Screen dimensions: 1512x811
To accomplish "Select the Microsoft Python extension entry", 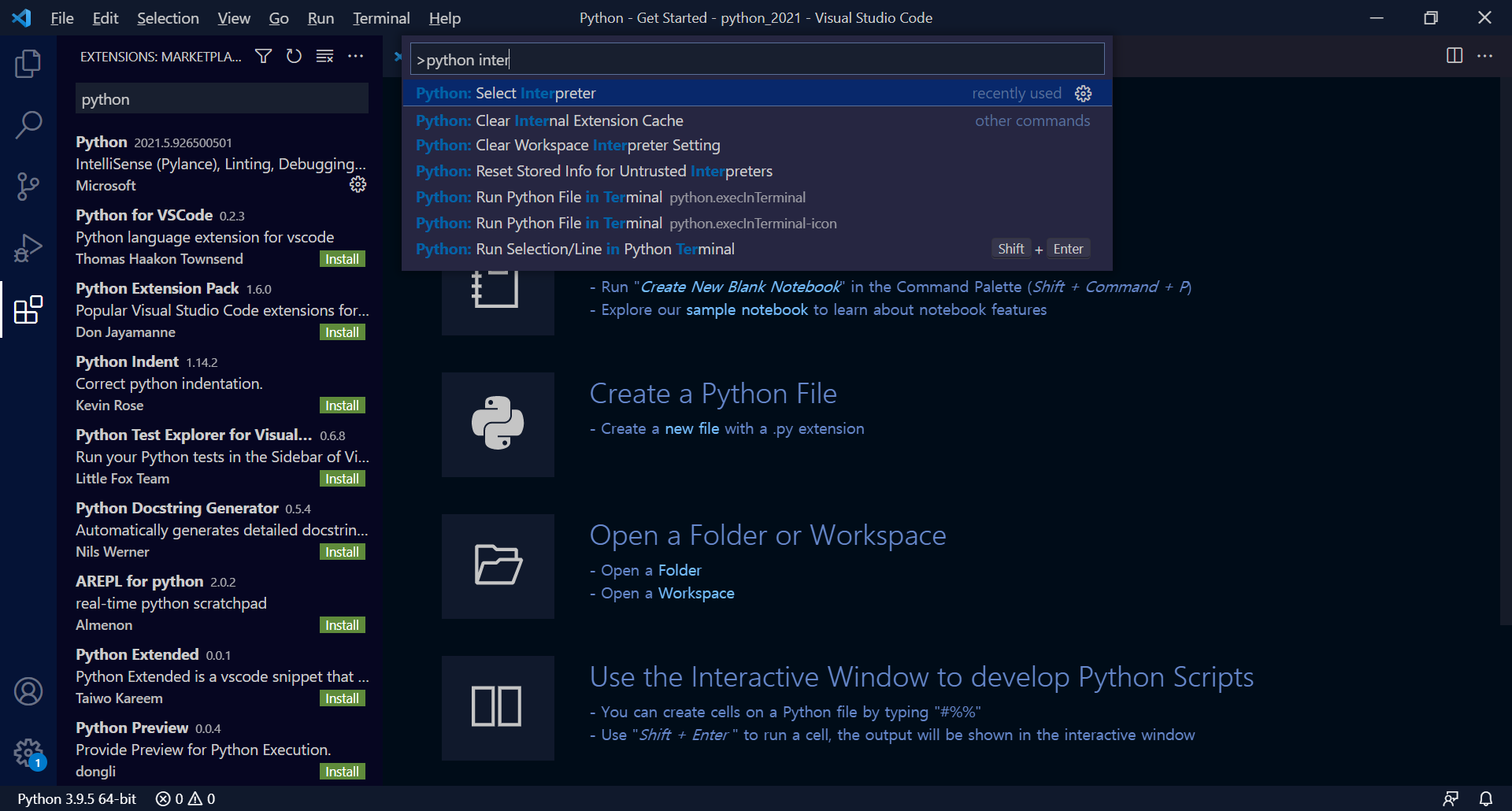I will pyautogui.click(x=220, y=164).
